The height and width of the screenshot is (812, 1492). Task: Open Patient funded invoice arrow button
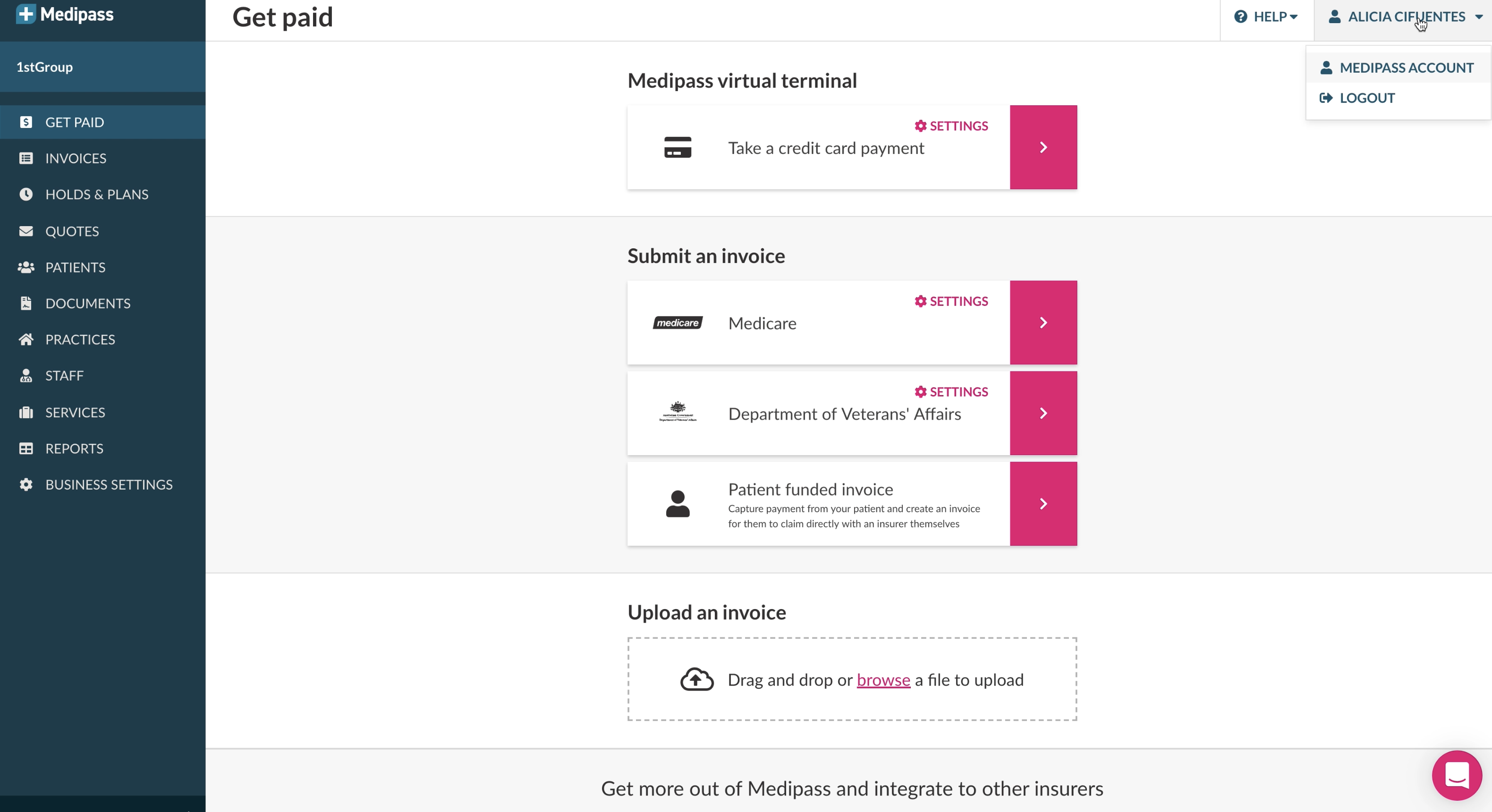(1043, 503)
